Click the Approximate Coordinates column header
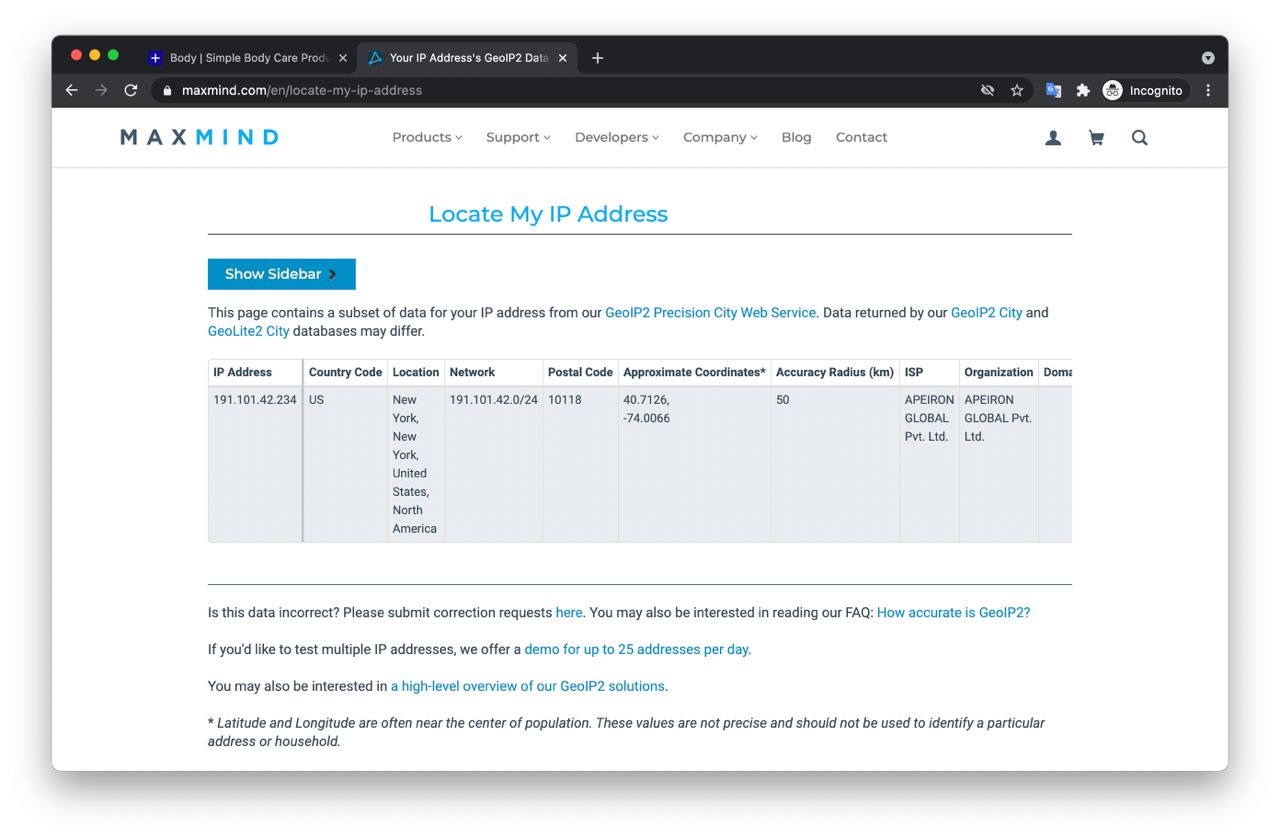This screenshot has height=839, width=1280. [x=694, y=372]
